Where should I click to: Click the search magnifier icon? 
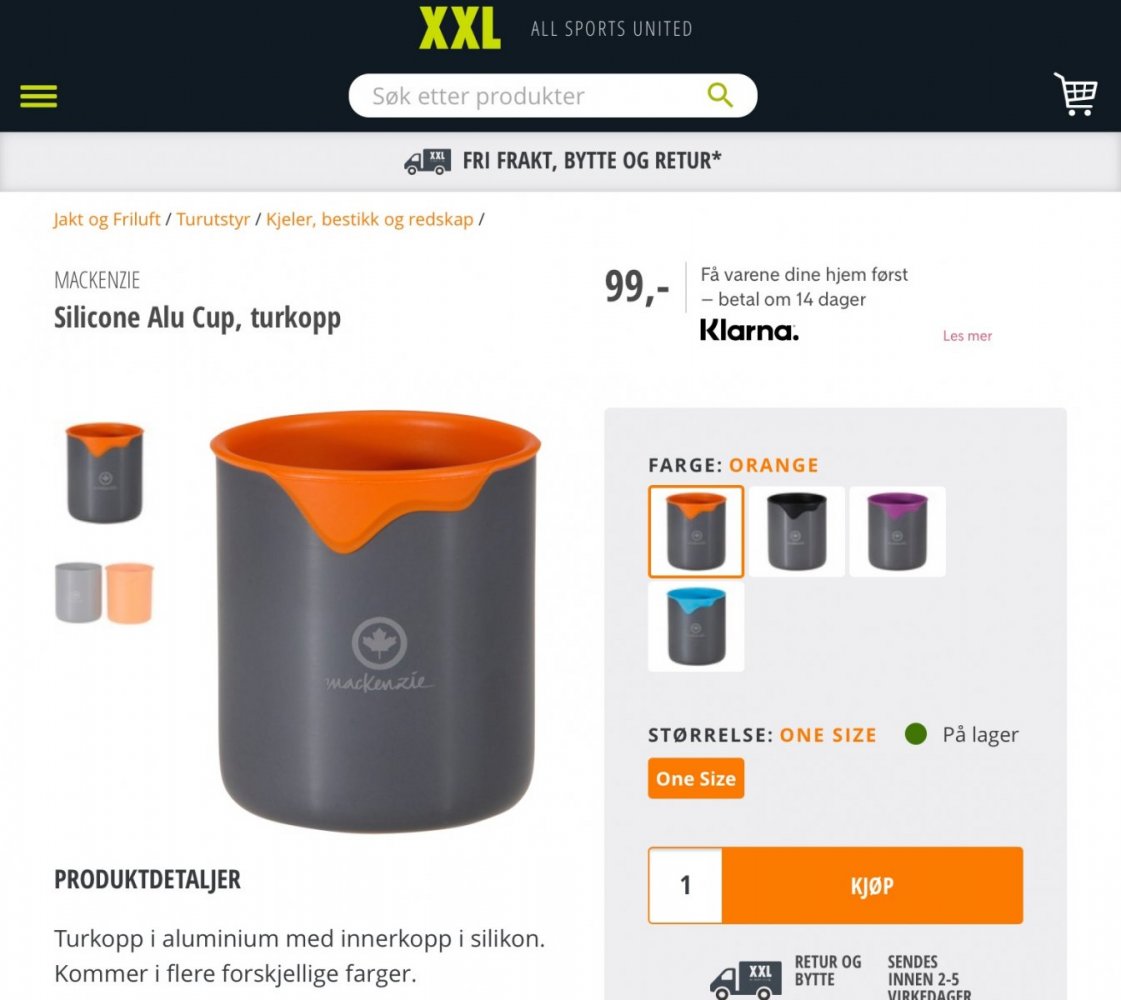(x=719, y=95)
